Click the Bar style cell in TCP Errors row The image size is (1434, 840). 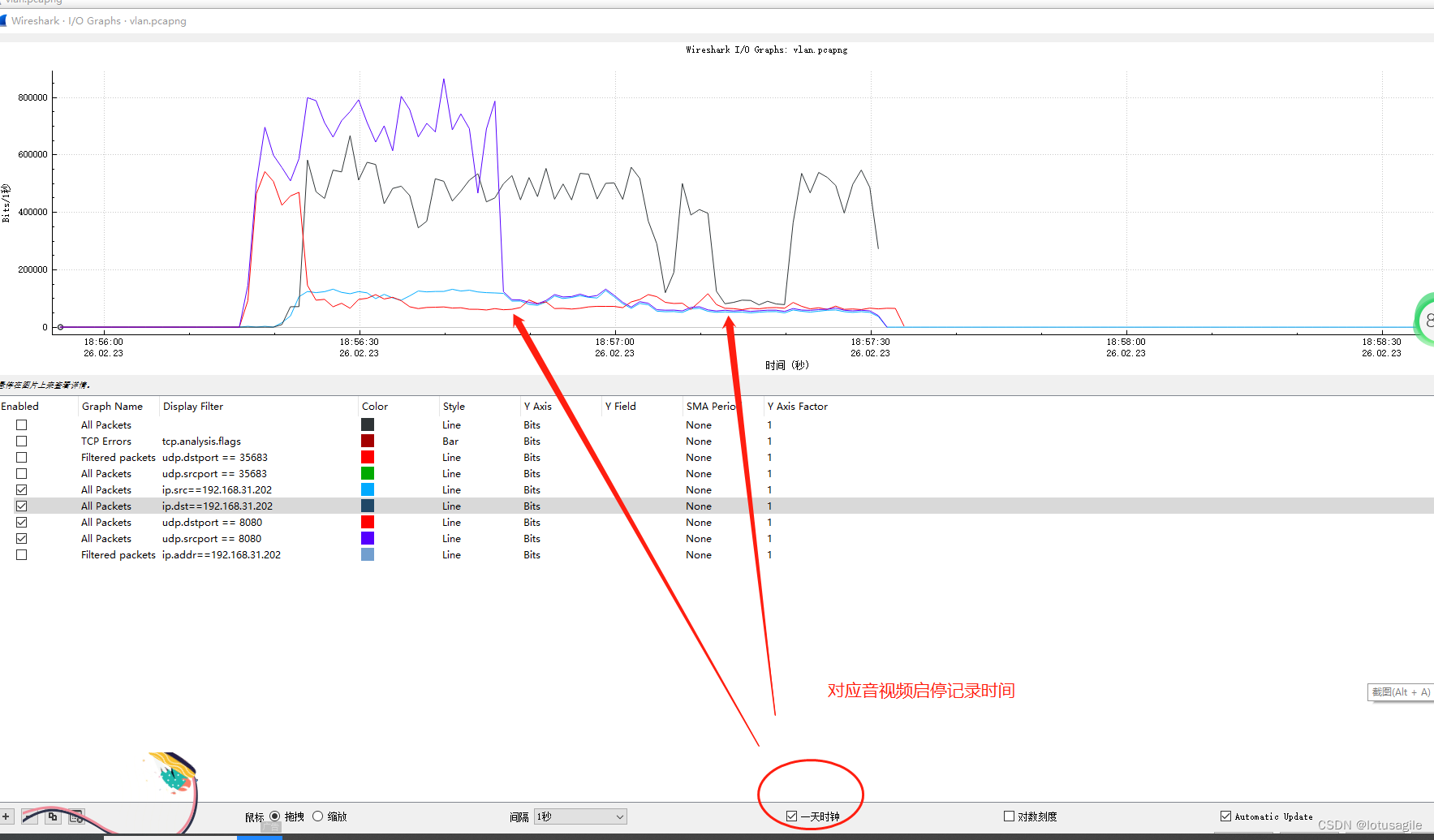tap(450, 441)
